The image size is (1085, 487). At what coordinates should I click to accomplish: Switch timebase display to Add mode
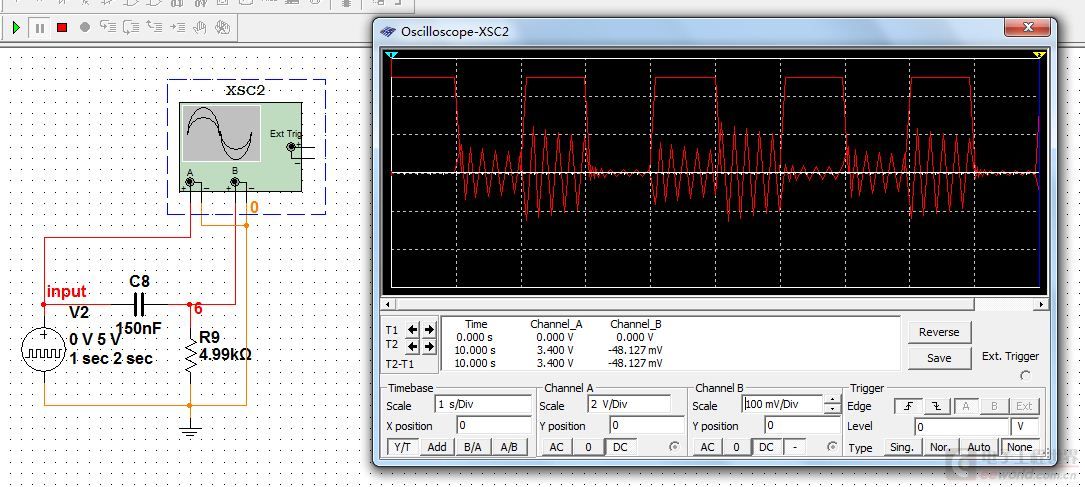click(437, 447)
